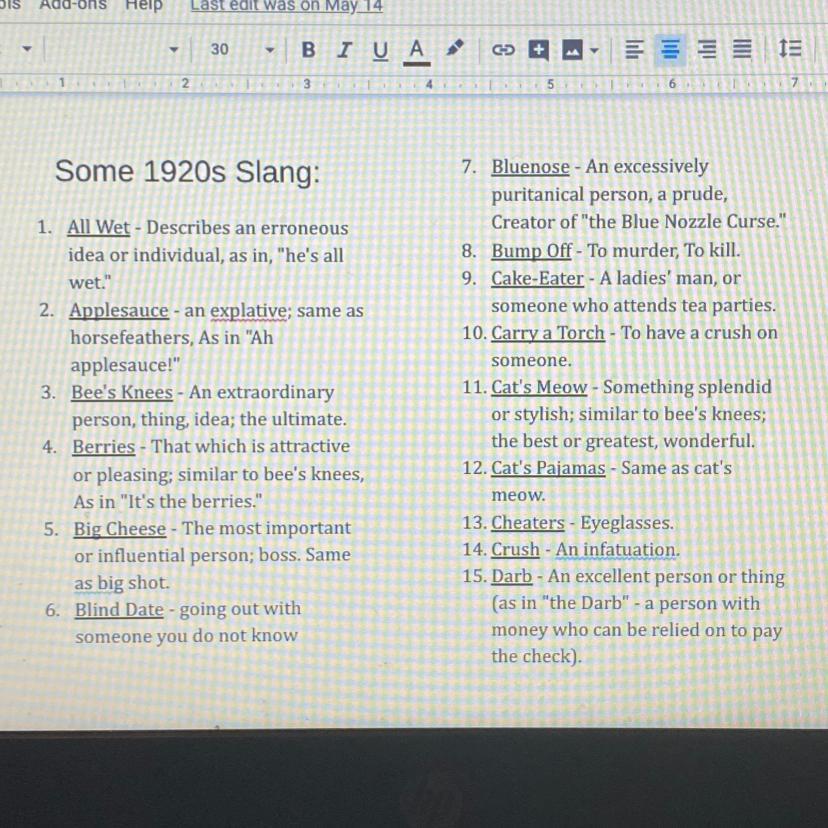Click the add comment icon
The height and width of the screenshot is (828, 828).
(538, 50)
